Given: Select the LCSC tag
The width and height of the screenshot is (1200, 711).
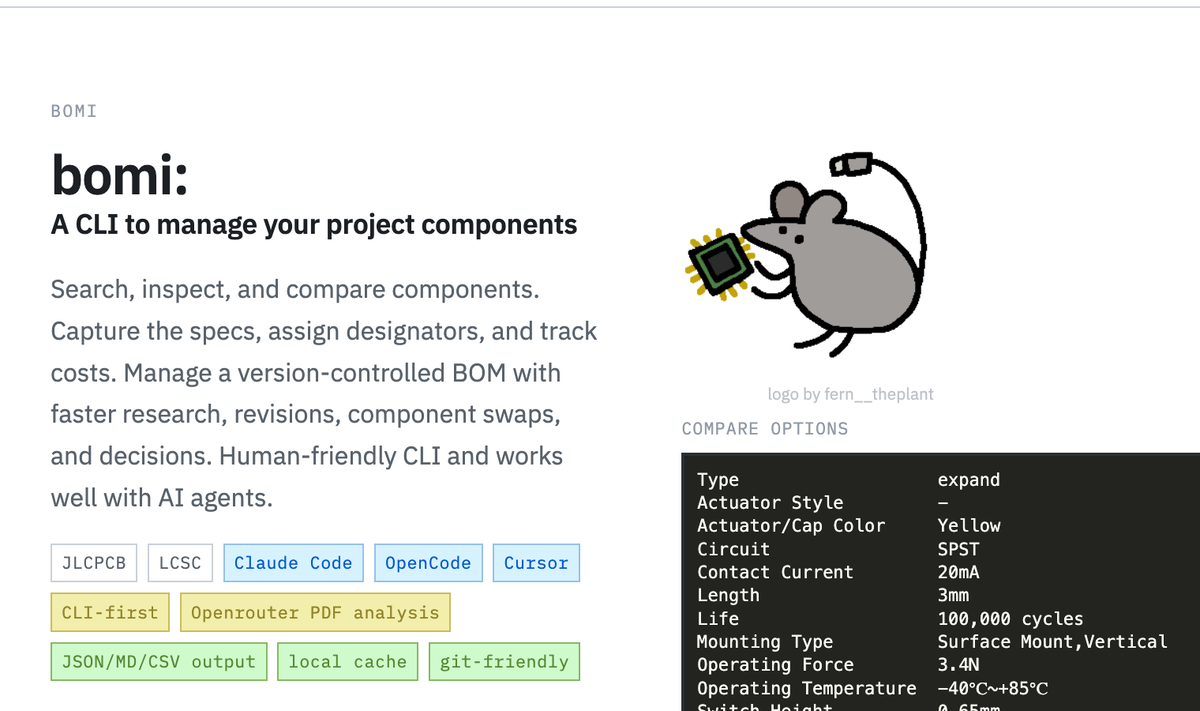Looking at the screenshot, I should click(x=180, y=563).
